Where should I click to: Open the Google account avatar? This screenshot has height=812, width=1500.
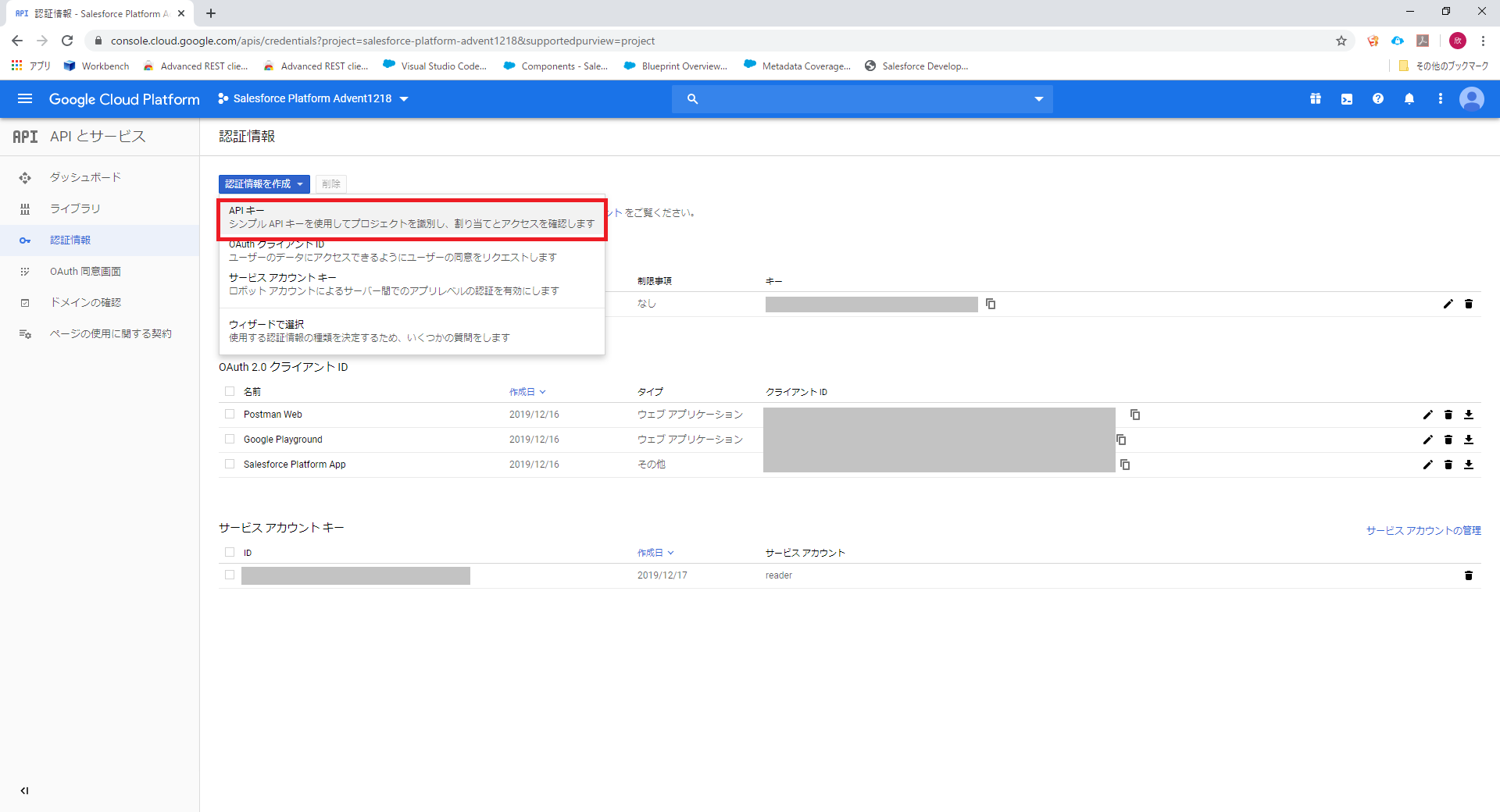pyautogui.click(x=1472, y=98)
